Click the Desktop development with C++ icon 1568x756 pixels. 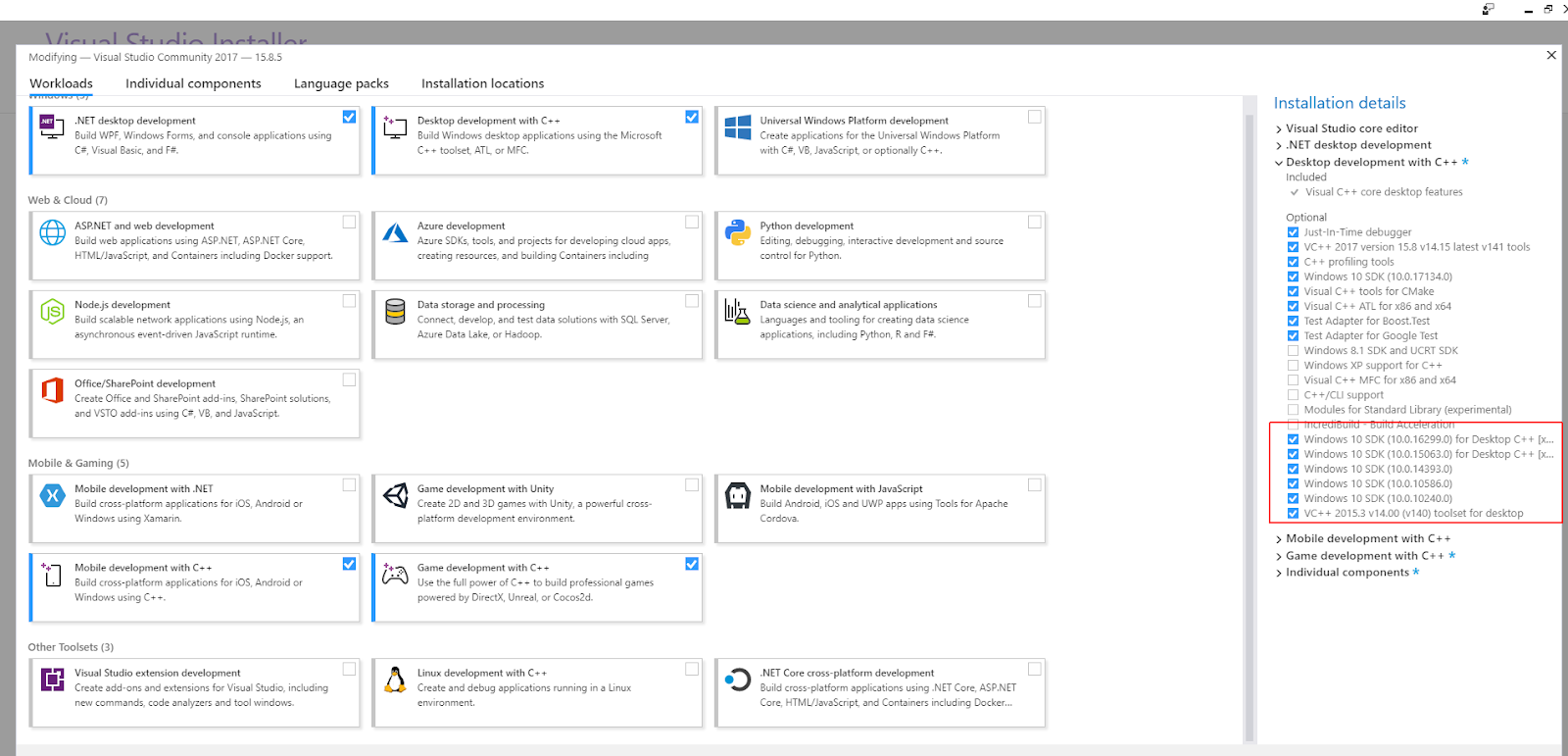[395, 126]
